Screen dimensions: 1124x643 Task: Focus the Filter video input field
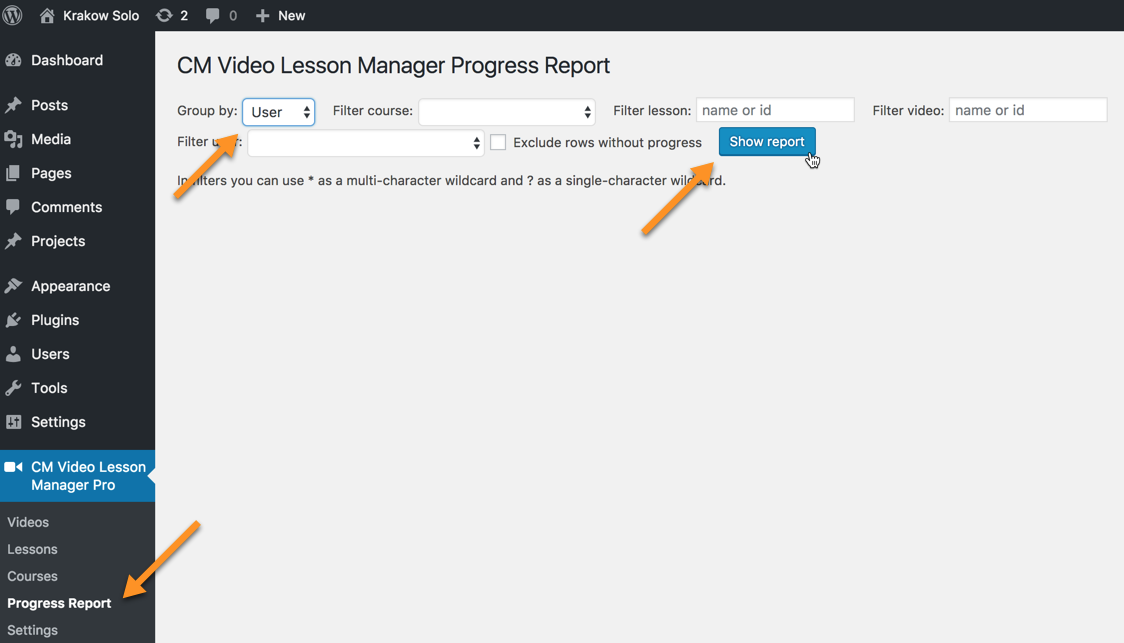pyautogui.click(x=1028, y=110)
